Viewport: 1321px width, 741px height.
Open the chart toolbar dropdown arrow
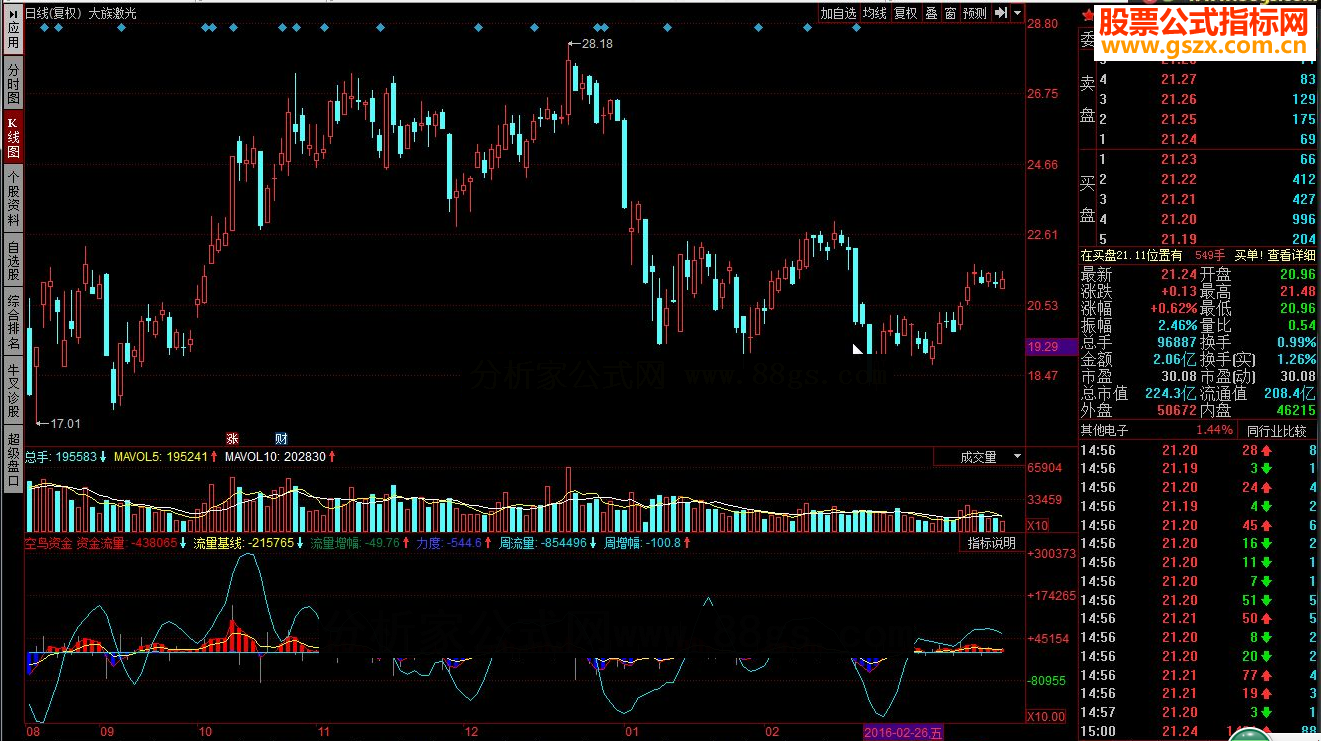coord(1017,13)
